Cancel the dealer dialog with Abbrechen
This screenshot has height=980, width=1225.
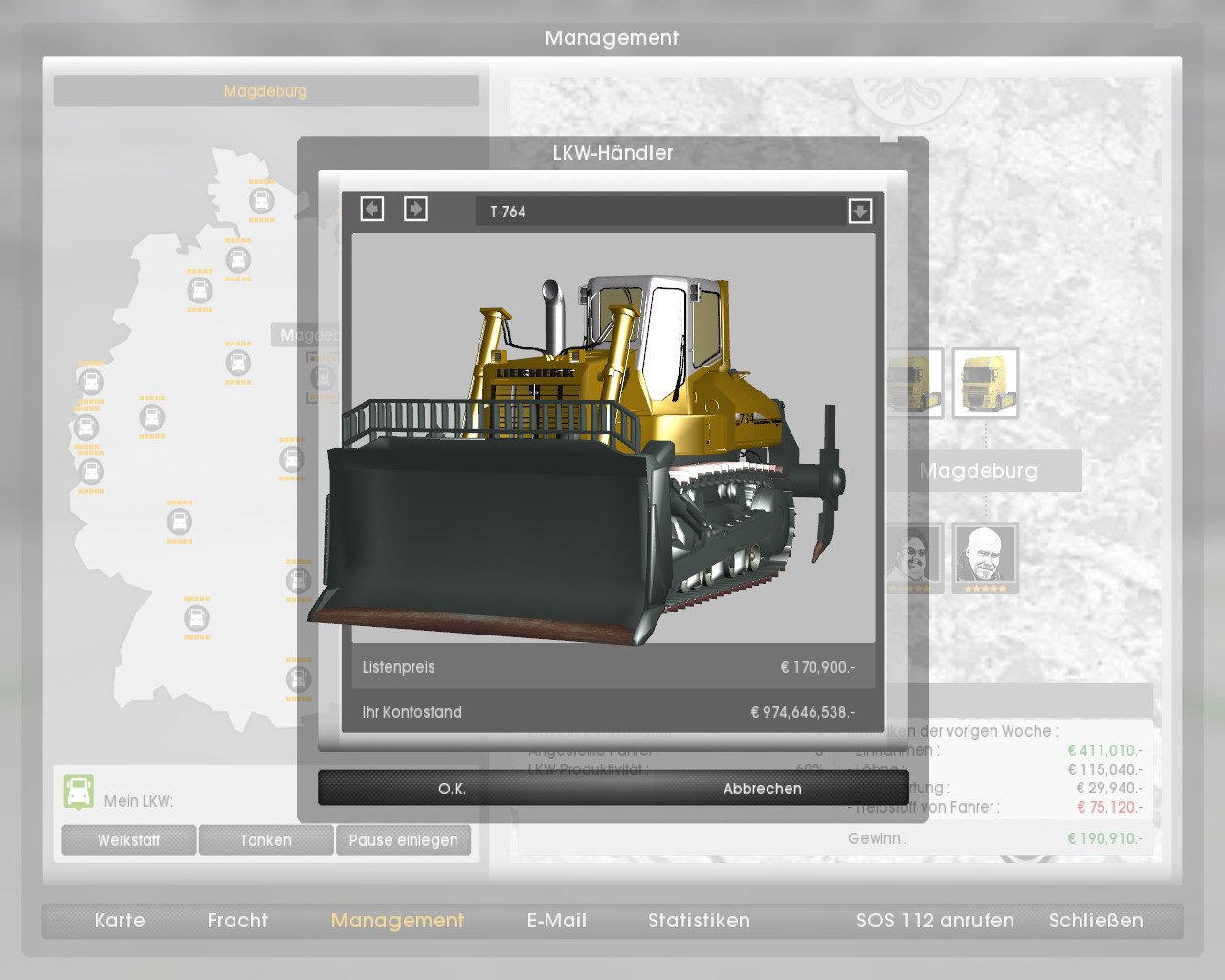(x=763, y=789)
